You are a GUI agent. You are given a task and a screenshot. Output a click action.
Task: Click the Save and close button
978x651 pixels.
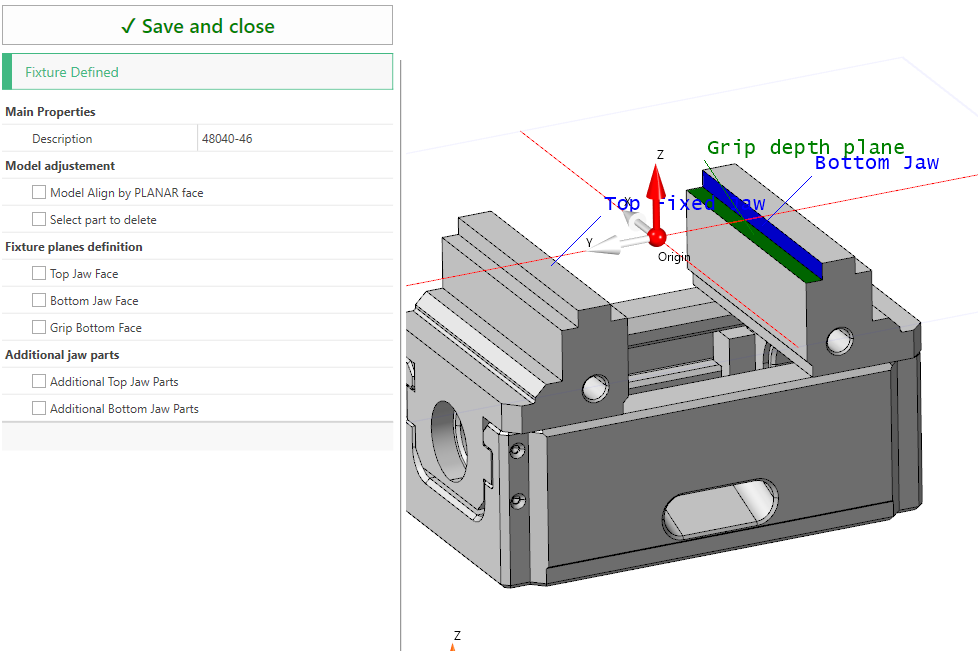click(x=197, y=26)
